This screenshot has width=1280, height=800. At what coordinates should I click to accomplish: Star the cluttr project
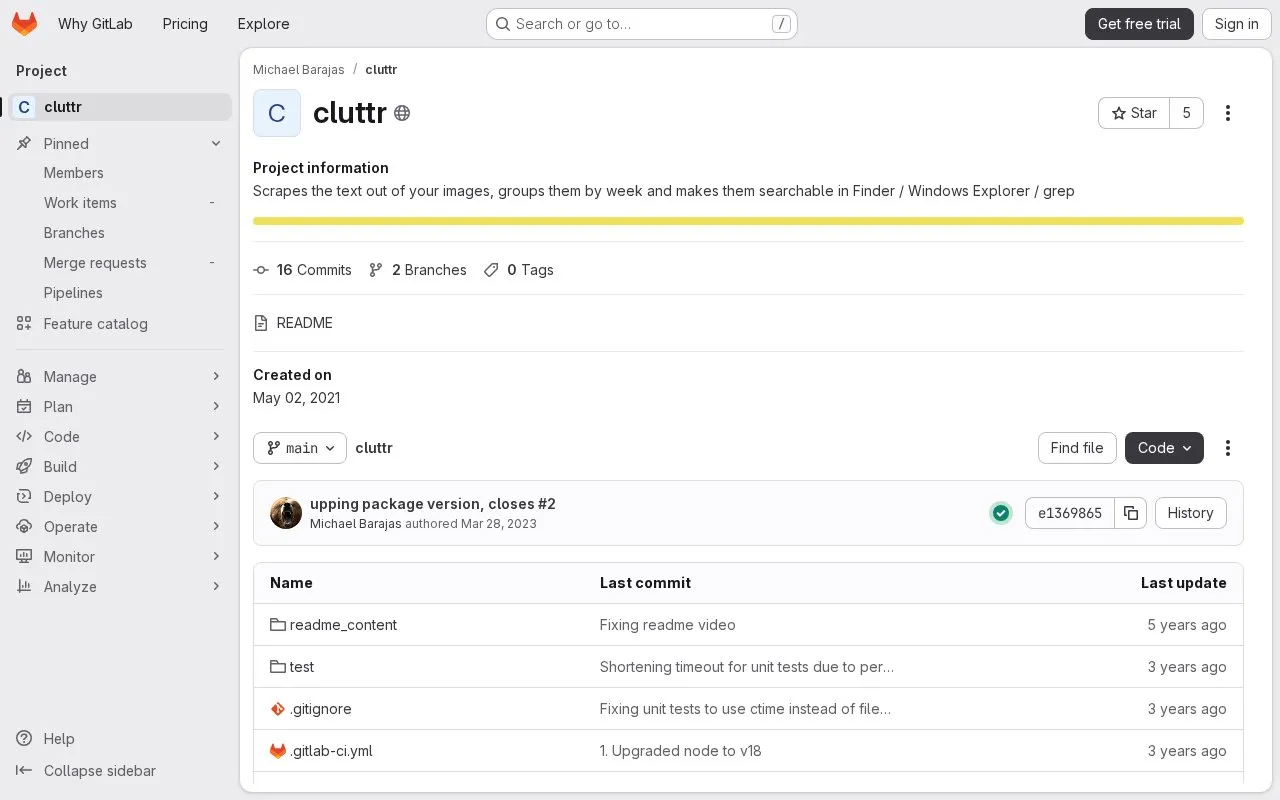(1134, 113)
